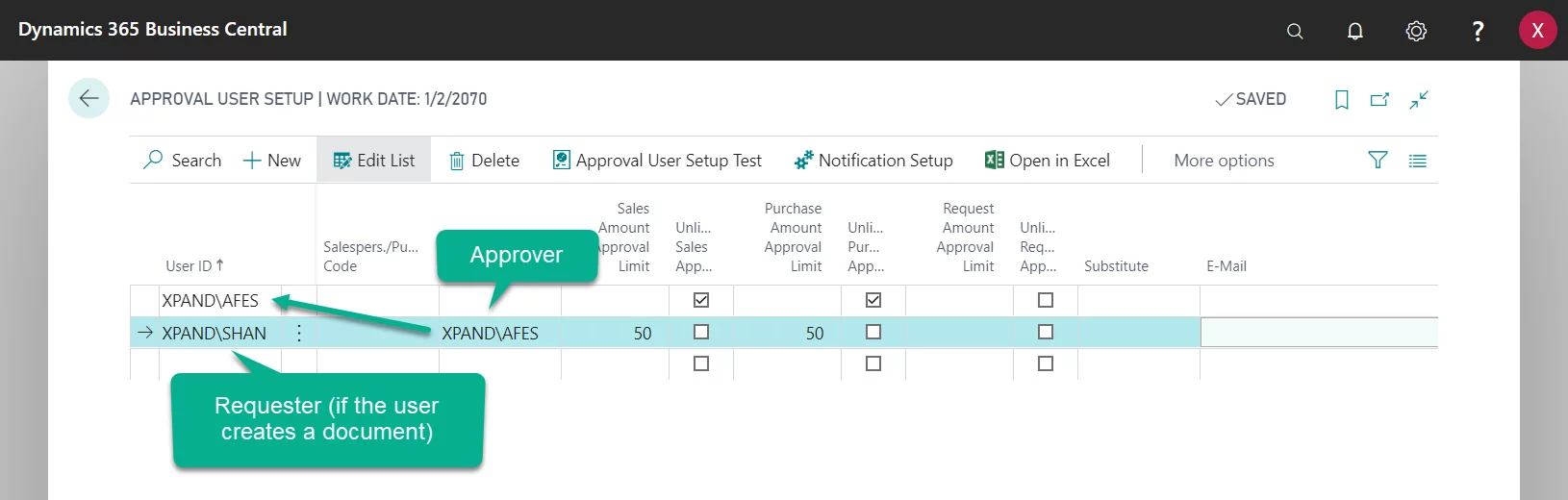Bookmark this page with bookmark icon
Screen dimensions: 1568x500
pos(1341,99)
